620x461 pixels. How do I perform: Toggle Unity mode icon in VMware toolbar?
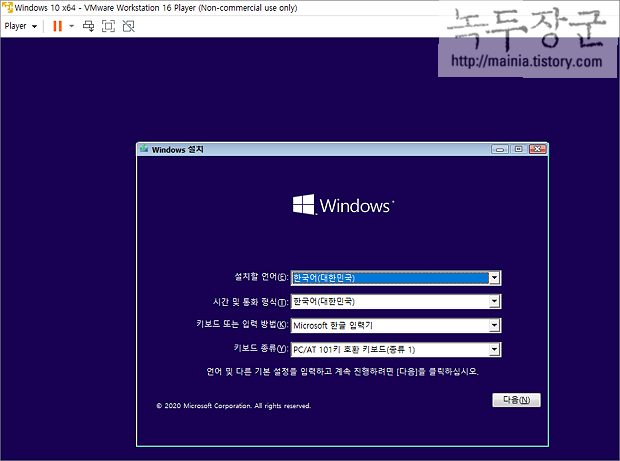click(129, 26)
